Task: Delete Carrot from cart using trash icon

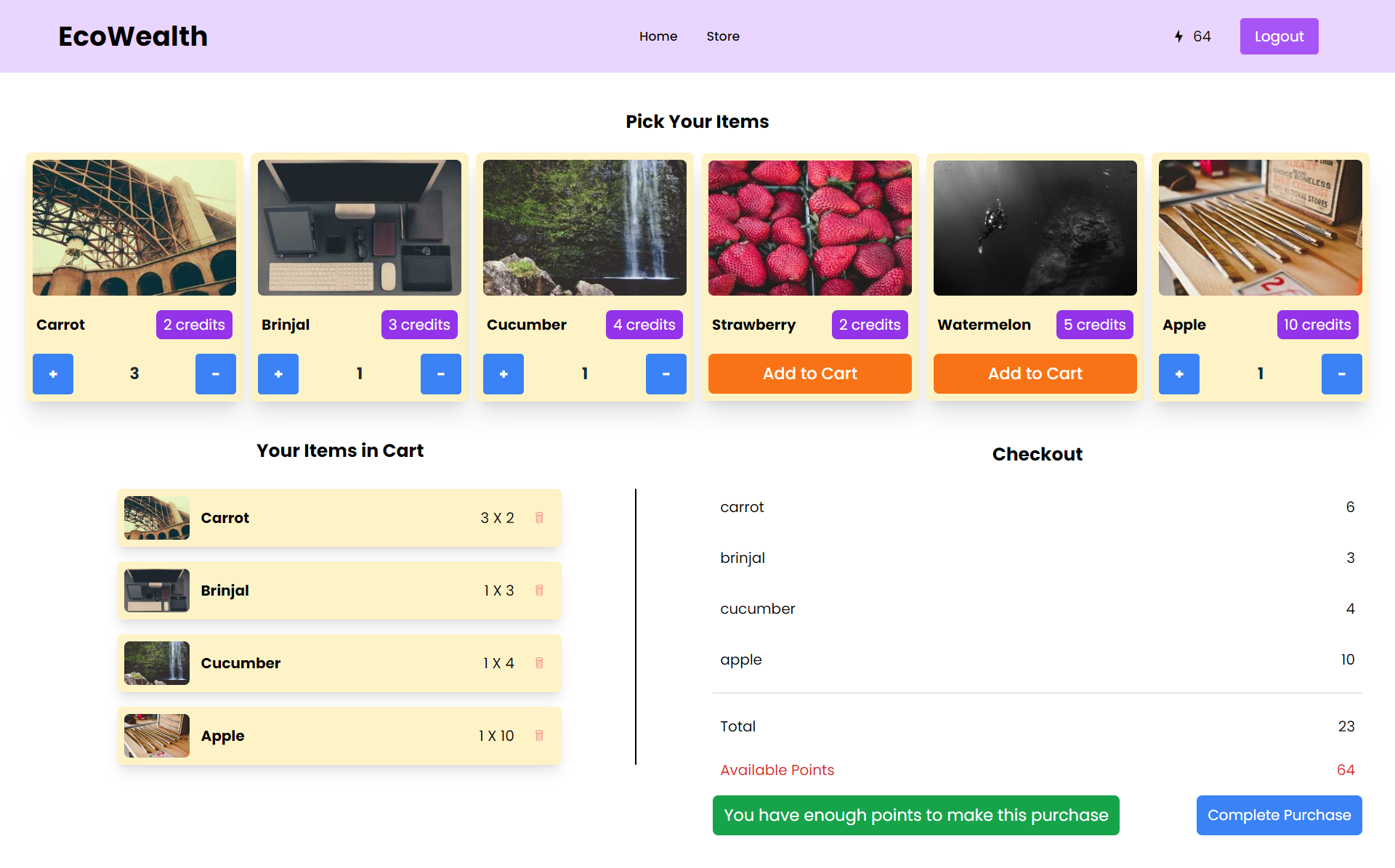Action: (x=539, y=518)
